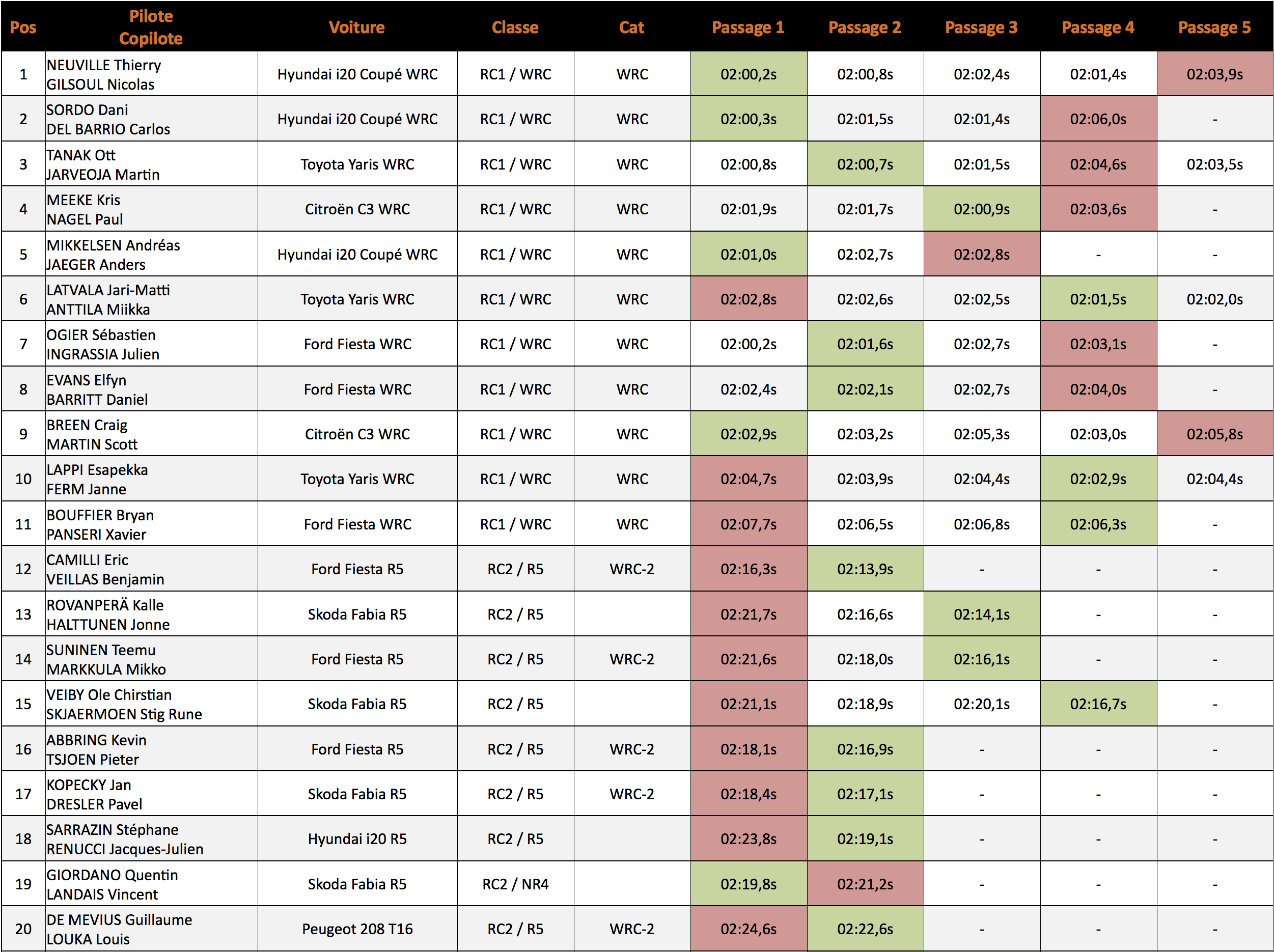This screenshot has width=1274, height=952.
Task: Click the Voiture column header
Action: 357,27
